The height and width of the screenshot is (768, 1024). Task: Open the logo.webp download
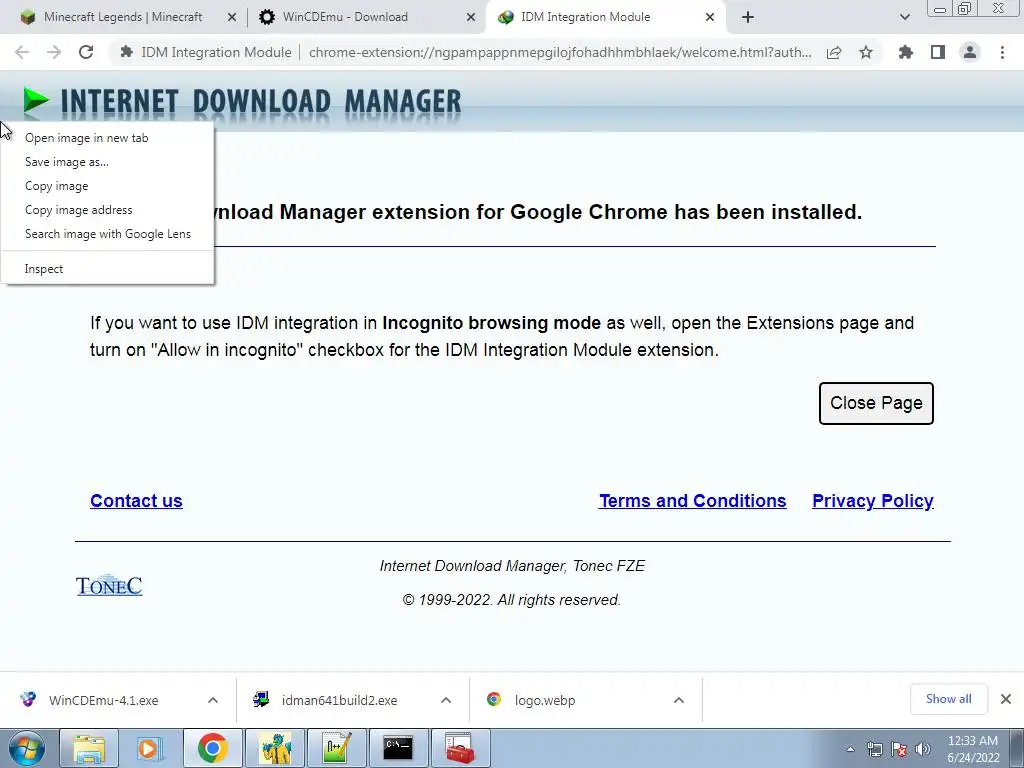pyautogui.click(x=545, y=700)
